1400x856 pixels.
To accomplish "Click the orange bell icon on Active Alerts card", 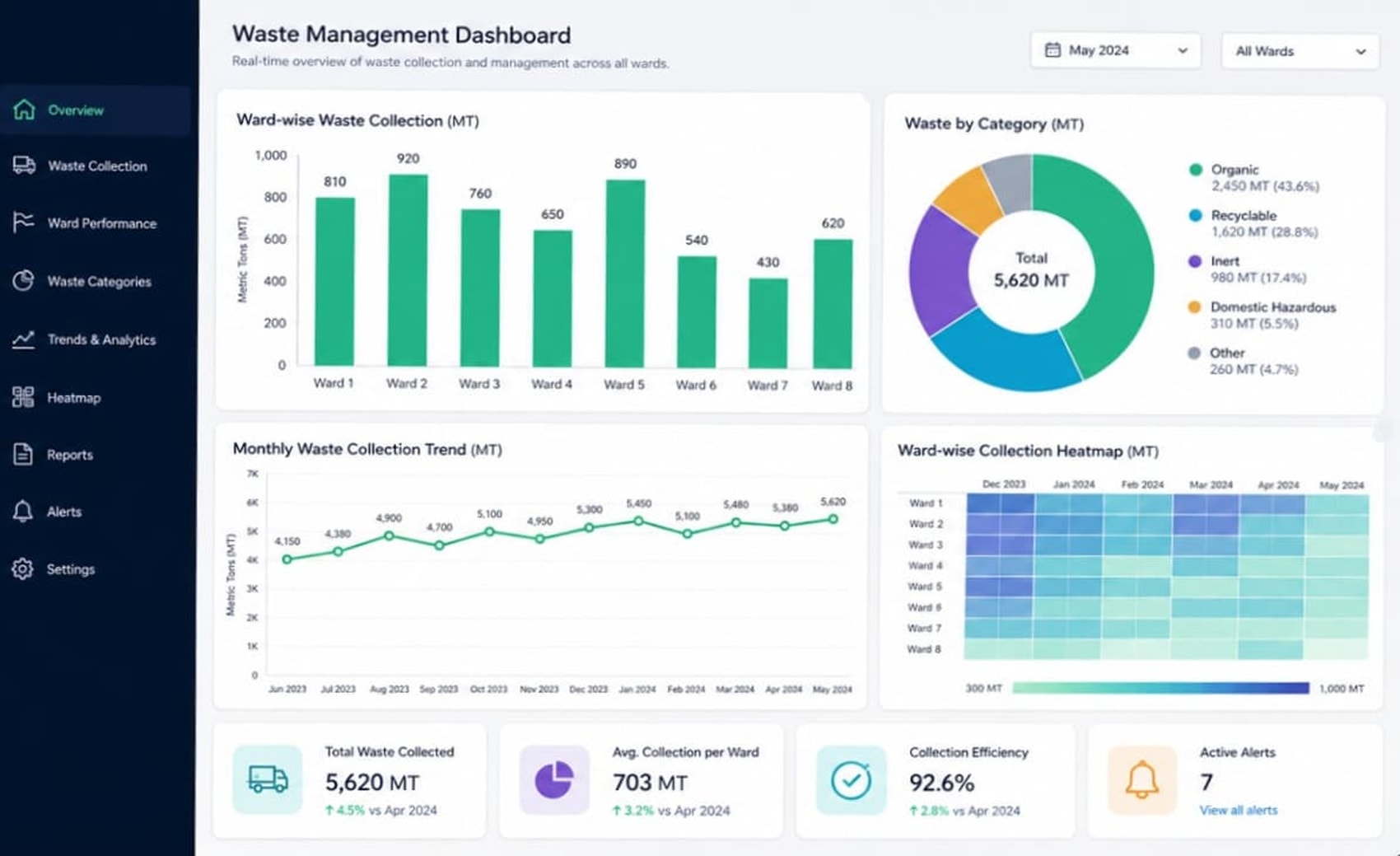I will (x=1142, y=780).
